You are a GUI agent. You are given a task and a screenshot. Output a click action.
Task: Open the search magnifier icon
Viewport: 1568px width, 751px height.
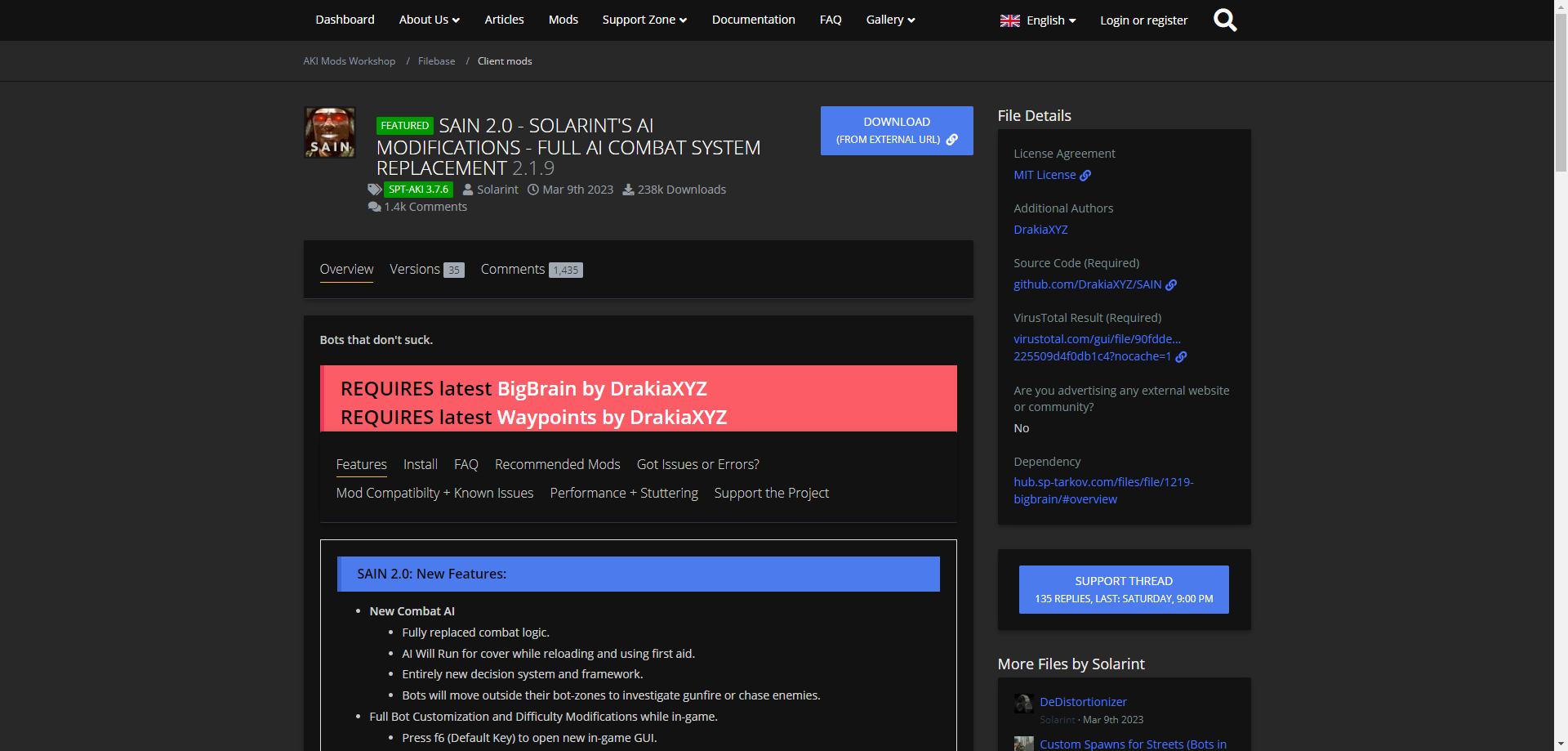1225,20
